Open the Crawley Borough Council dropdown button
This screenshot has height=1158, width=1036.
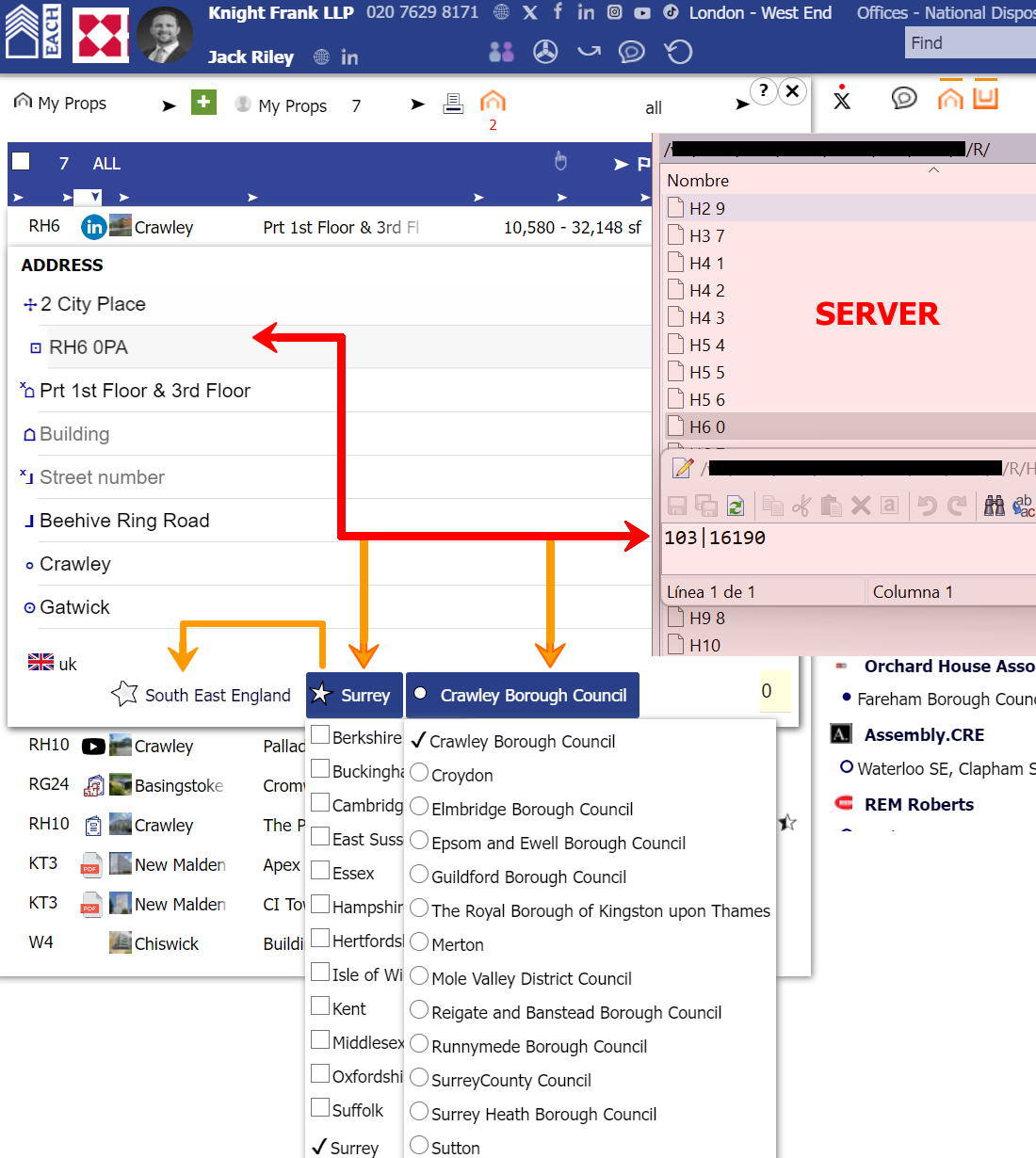click(x=523, y=695)
